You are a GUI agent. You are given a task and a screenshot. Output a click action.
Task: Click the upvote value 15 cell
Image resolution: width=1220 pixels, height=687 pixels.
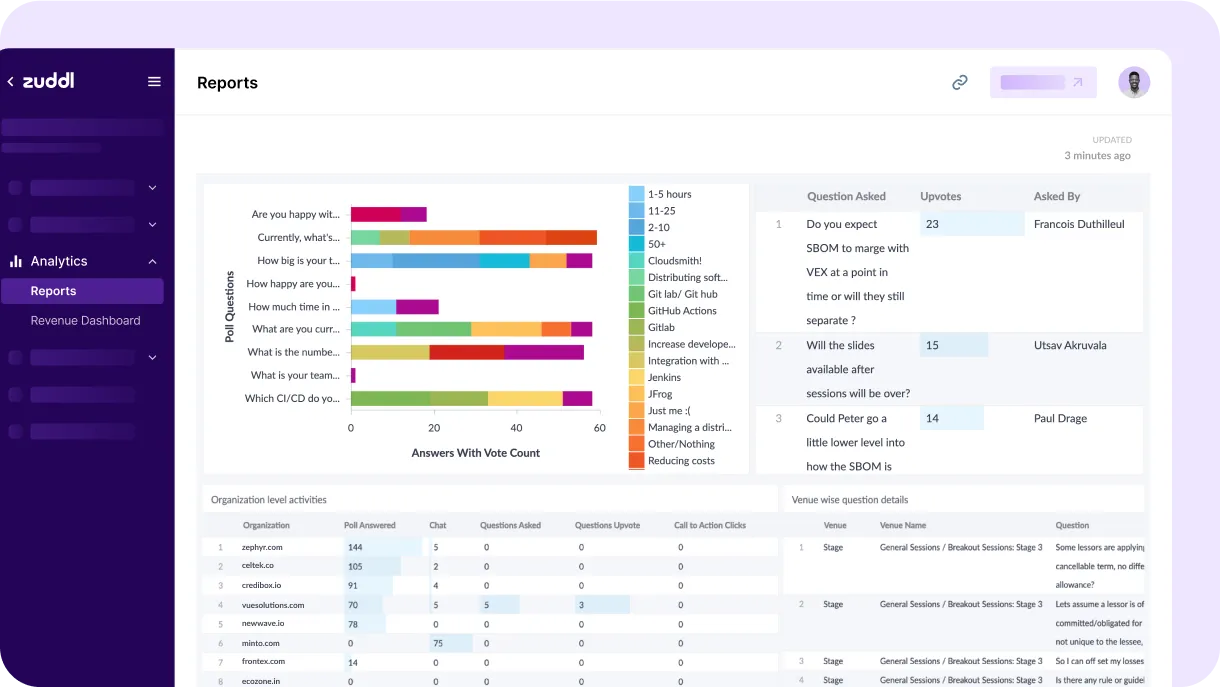(954, 345)
